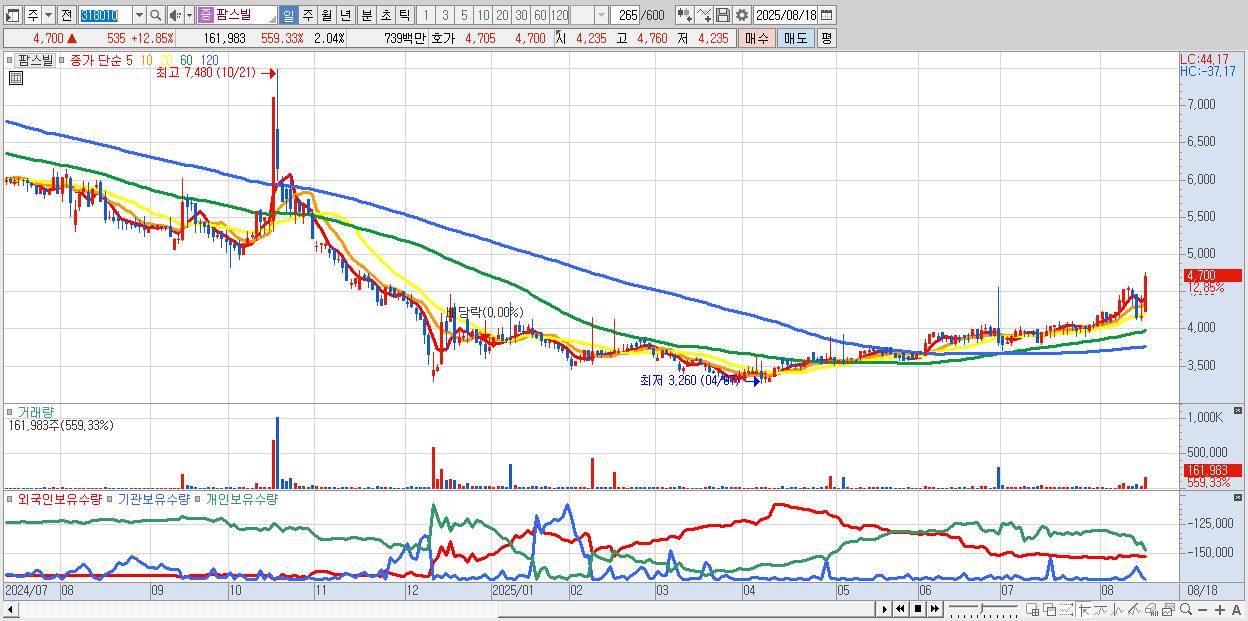Click the fast-forward button in bottom toolbar
The image size is (1248, 621).
tap(934, 609)
